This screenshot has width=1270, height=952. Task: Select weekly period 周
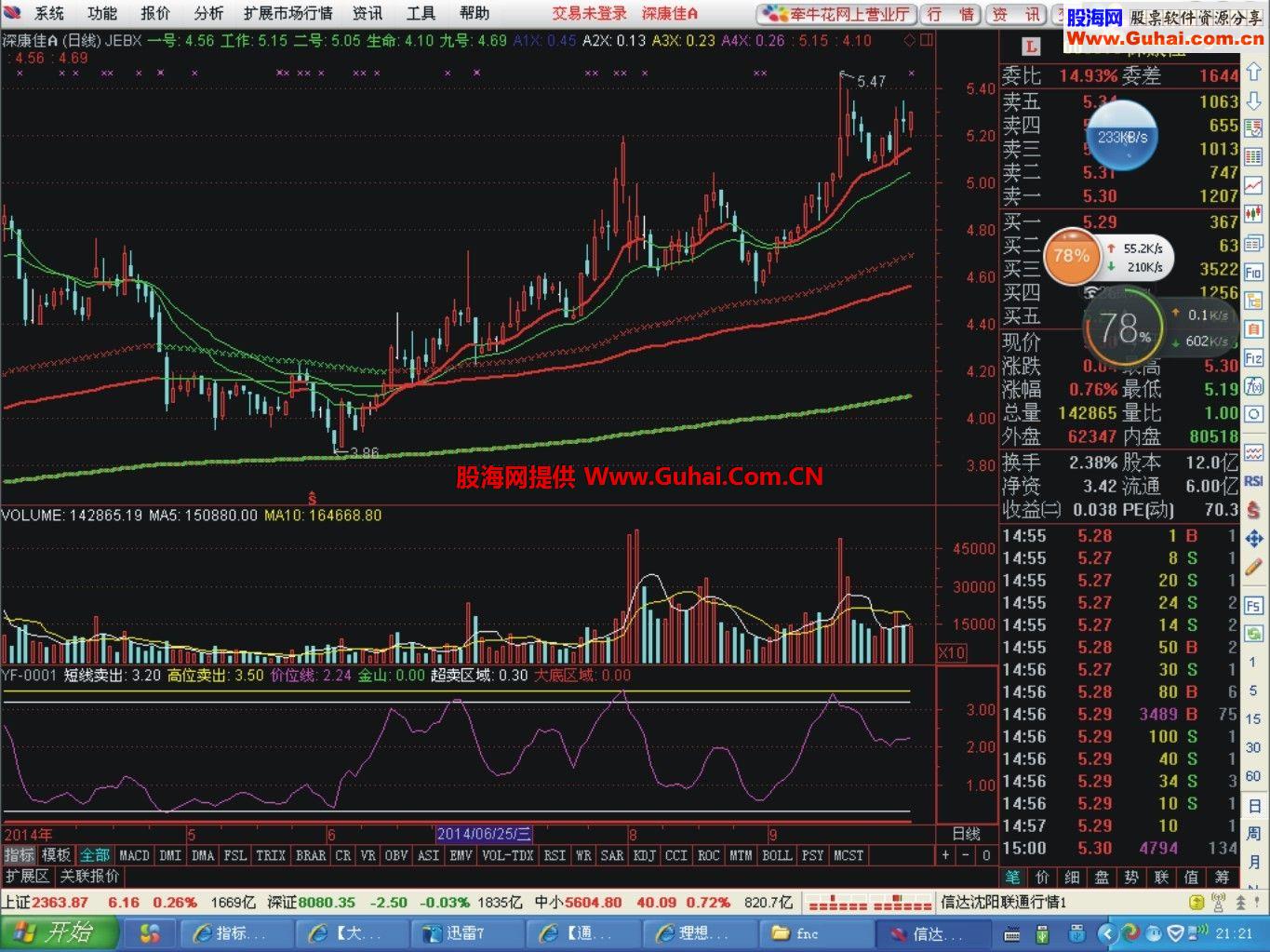(1254, 832)
